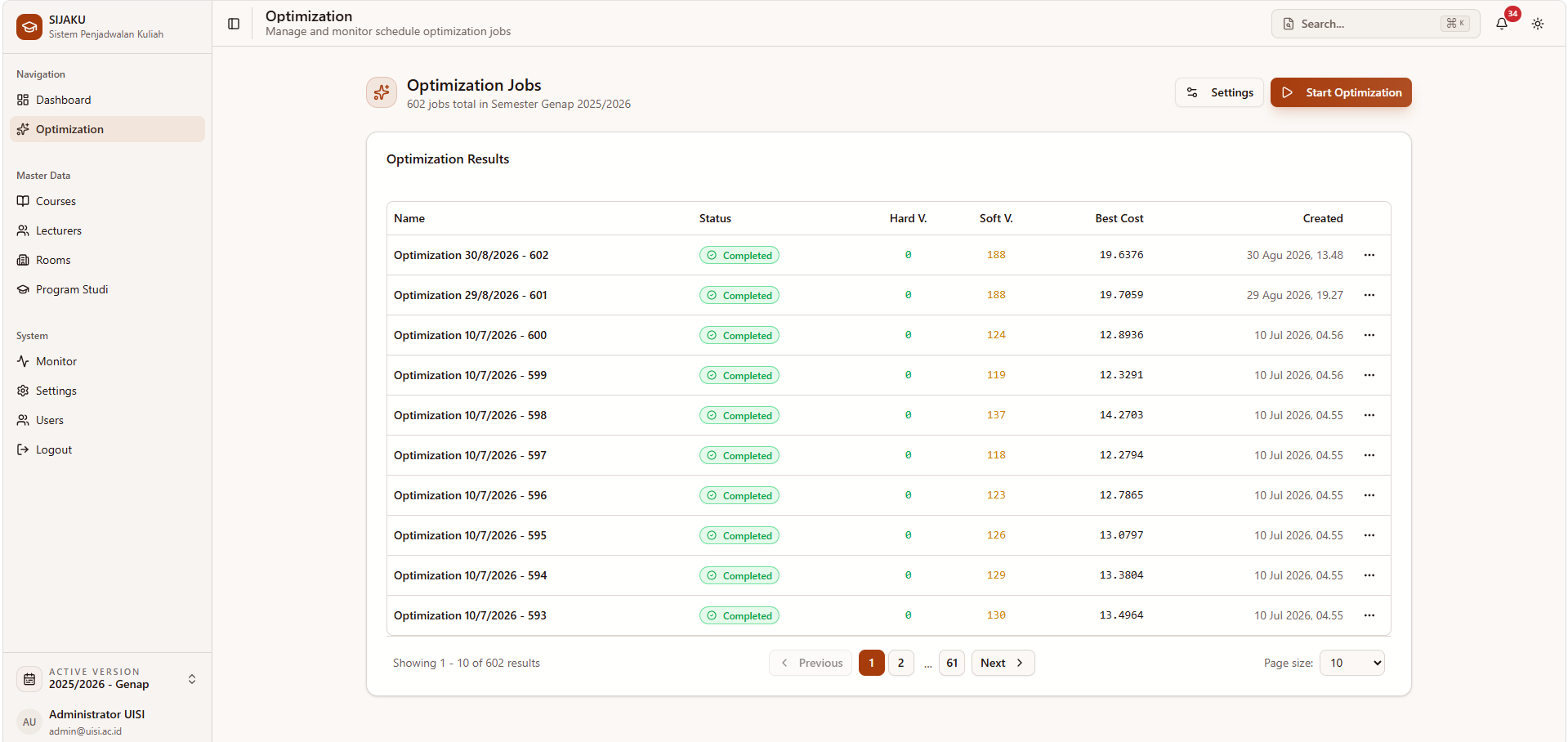Click soft violations value 118
The height and width of the screenshot is (742, 1568).
click(x=996, y=455)
